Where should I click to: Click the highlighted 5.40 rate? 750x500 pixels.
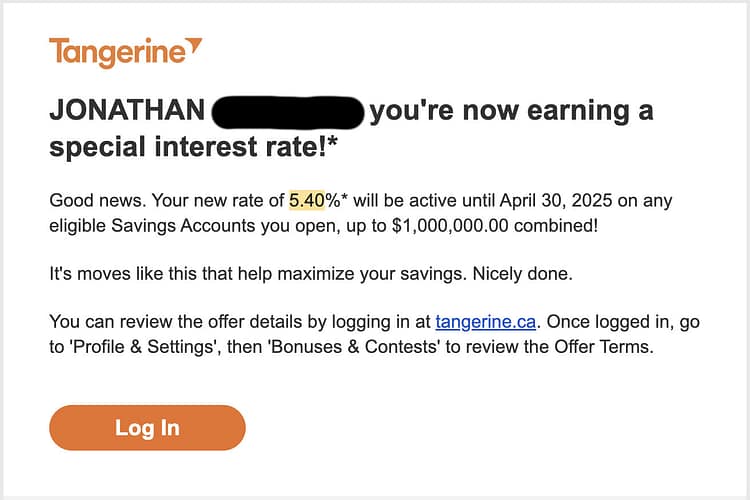click(x=308, y=200)
